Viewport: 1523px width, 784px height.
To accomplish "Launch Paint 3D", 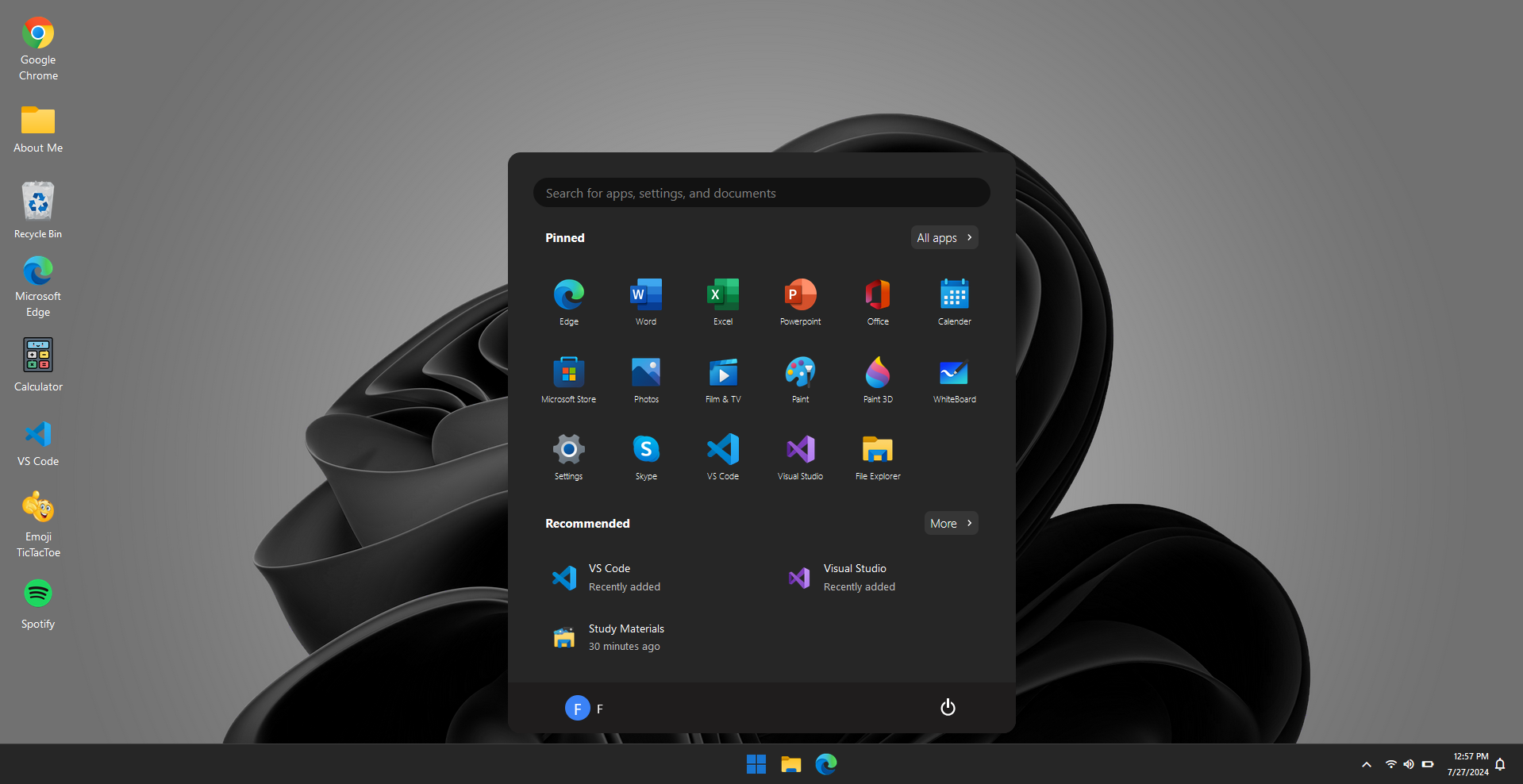I will [878, 379].
